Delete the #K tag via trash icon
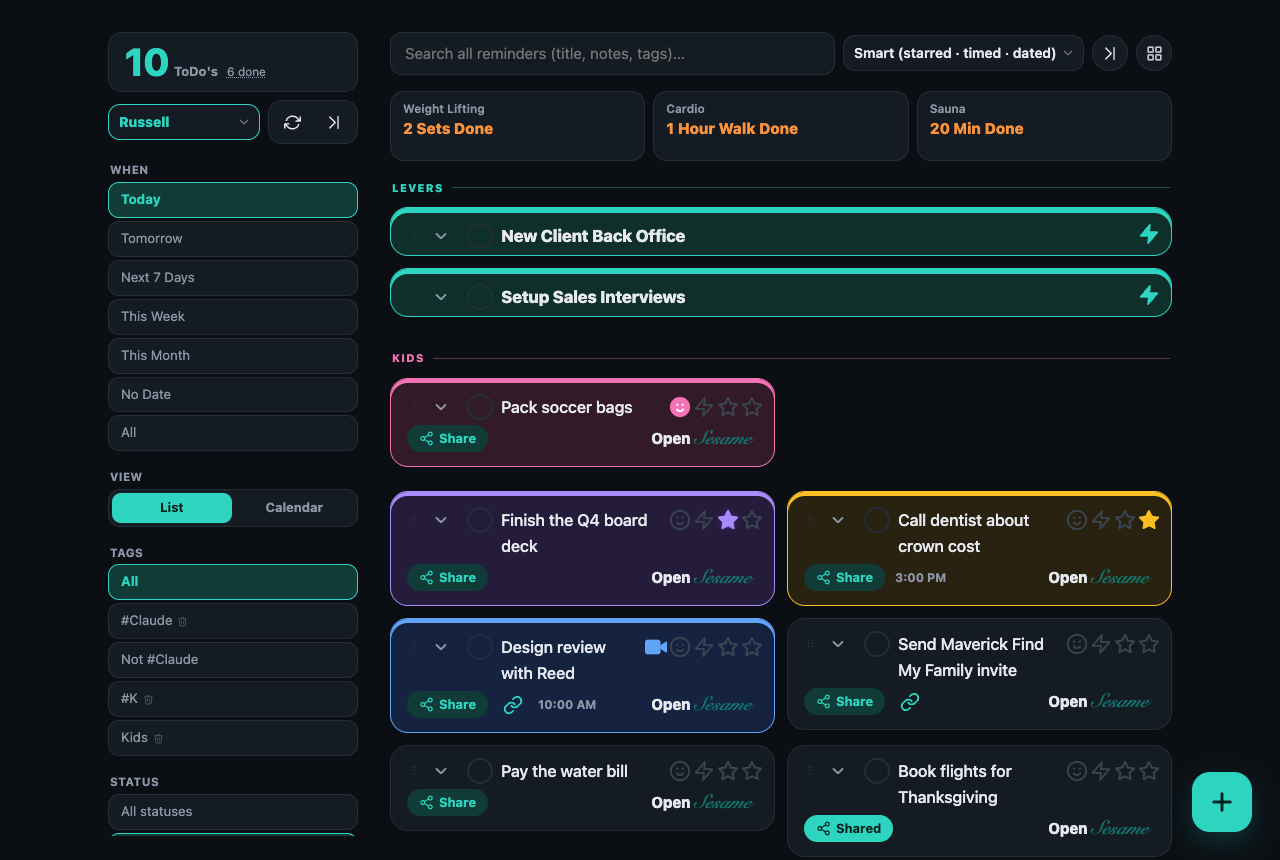 point(148,699)
